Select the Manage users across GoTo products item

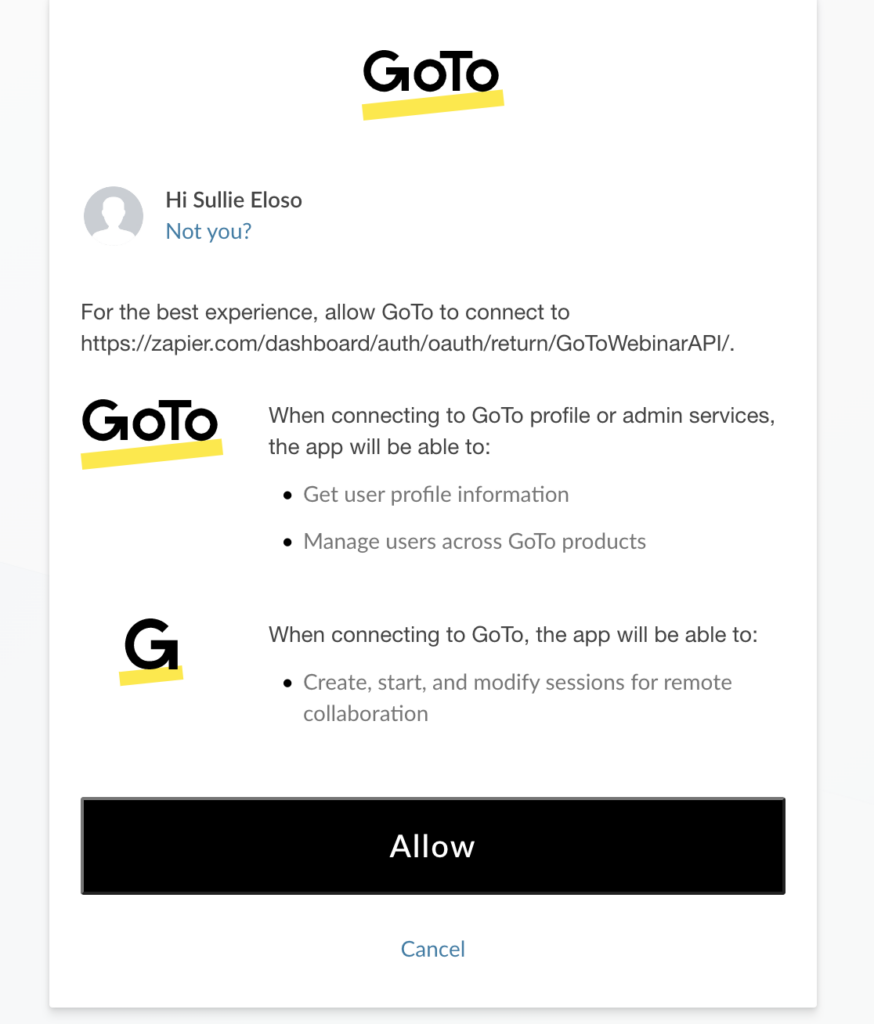click(474, 541)
